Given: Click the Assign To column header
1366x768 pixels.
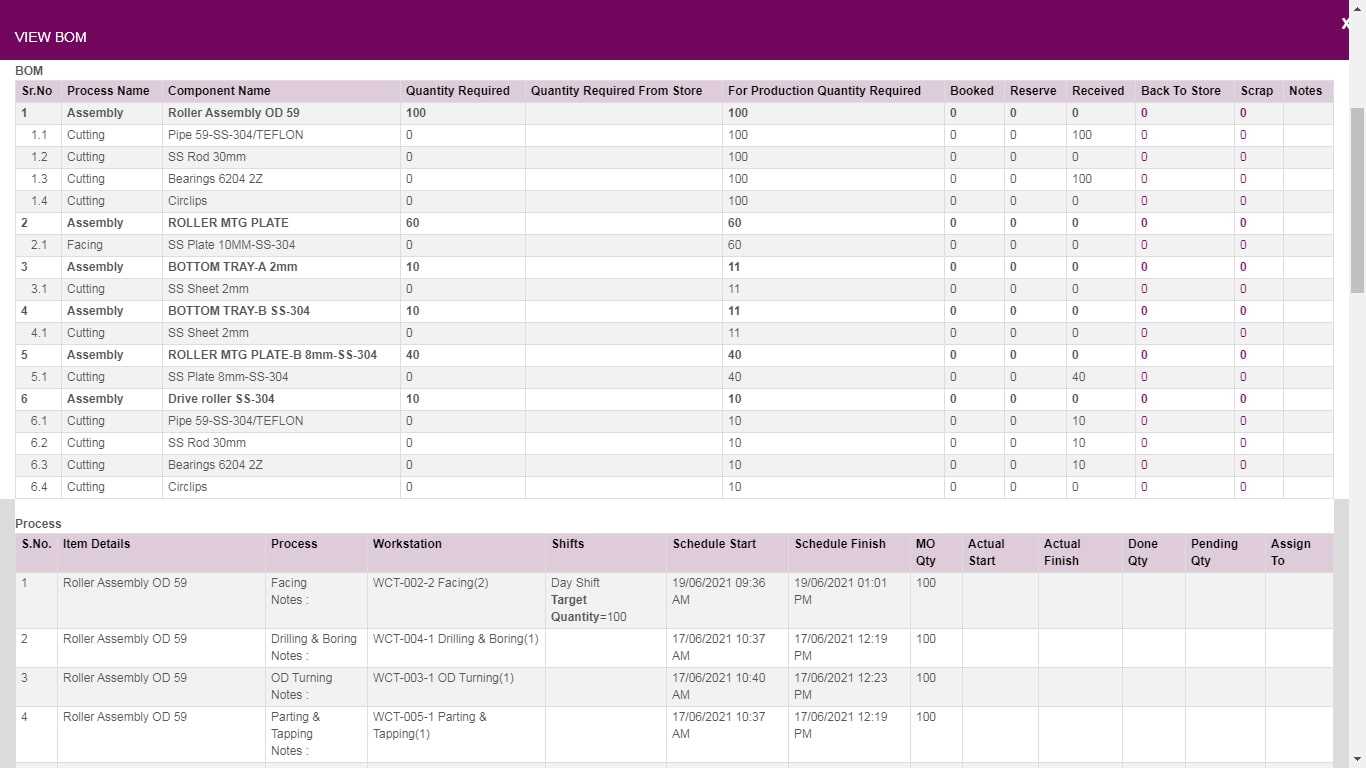Looking at the screenshot, I should coord(1290,552).
